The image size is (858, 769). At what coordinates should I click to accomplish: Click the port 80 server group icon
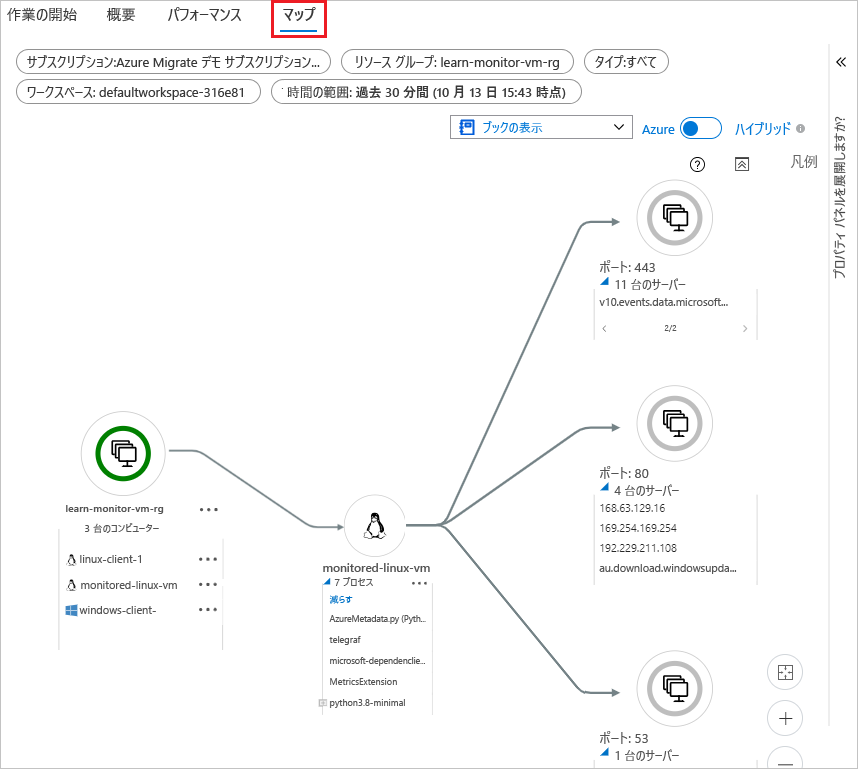[x=674, y=425]
